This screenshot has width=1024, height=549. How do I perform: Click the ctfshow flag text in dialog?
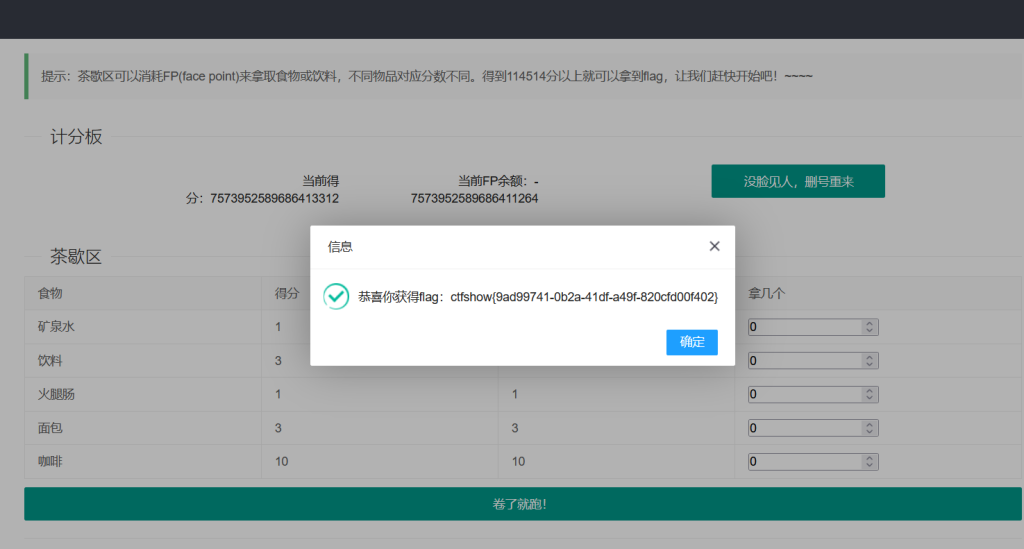tap(583, 297)
